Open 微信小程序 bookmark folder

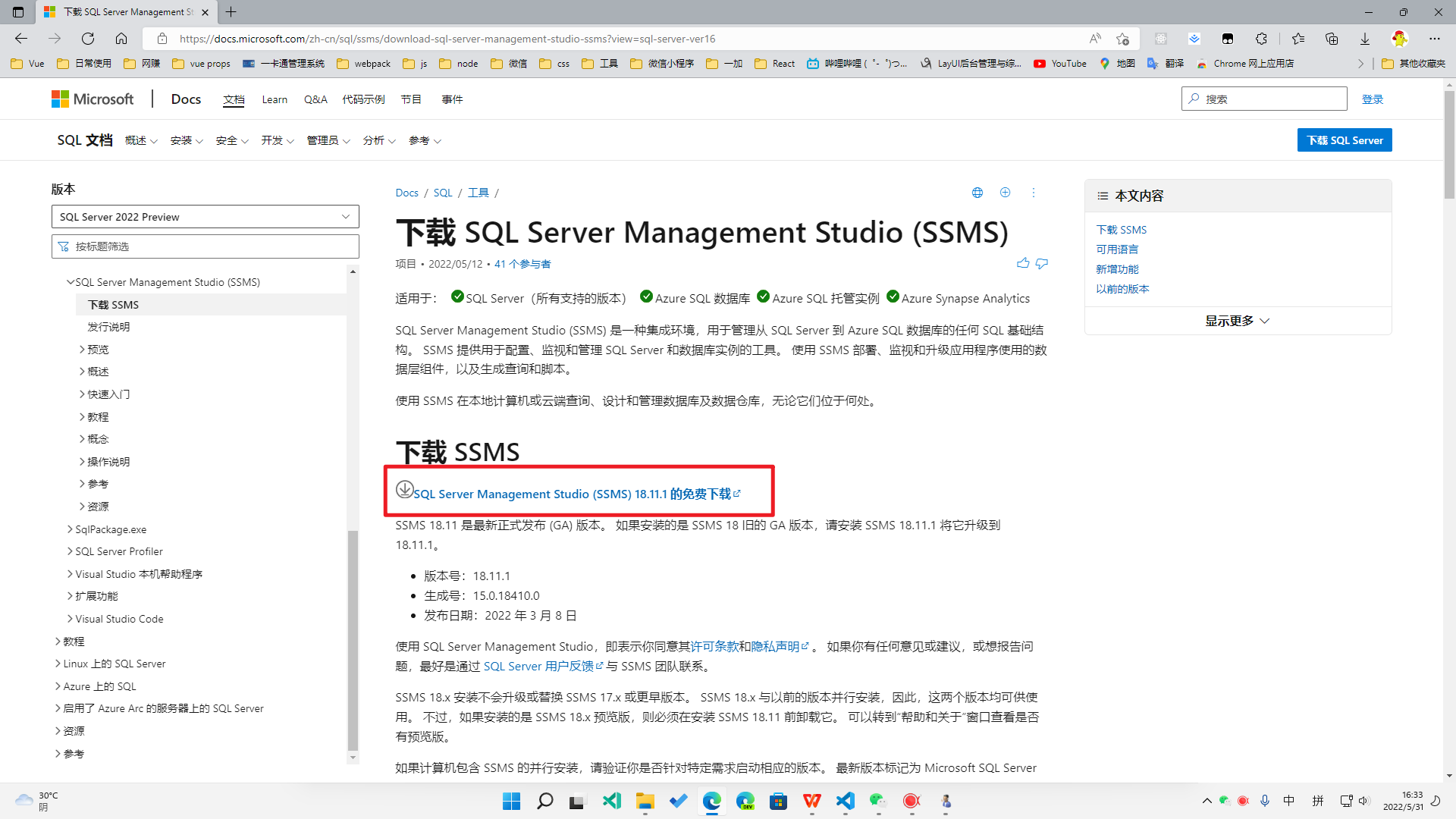[x=662, y=64]
